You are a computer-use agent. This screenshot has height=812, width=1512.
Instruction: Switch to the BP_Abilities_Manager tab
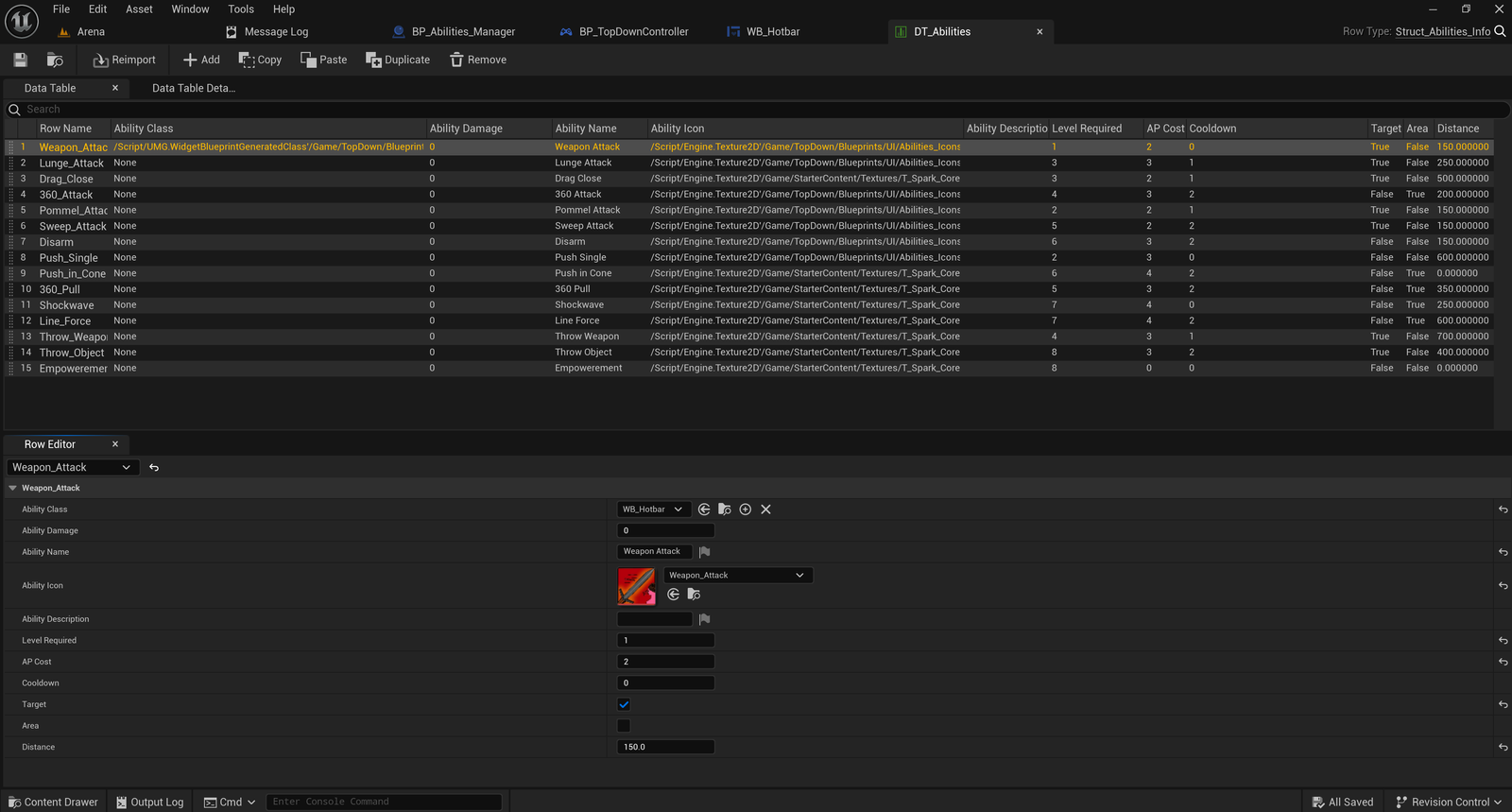click(x=462, y=31)
